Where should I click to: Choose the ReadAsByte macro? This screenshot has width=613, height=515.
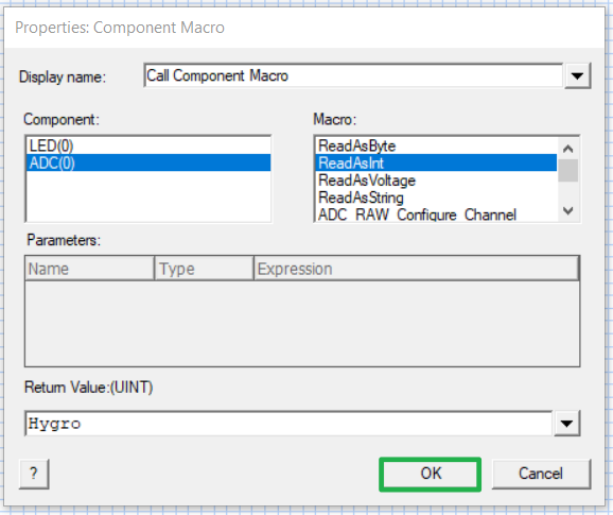[x=357, y=146]
